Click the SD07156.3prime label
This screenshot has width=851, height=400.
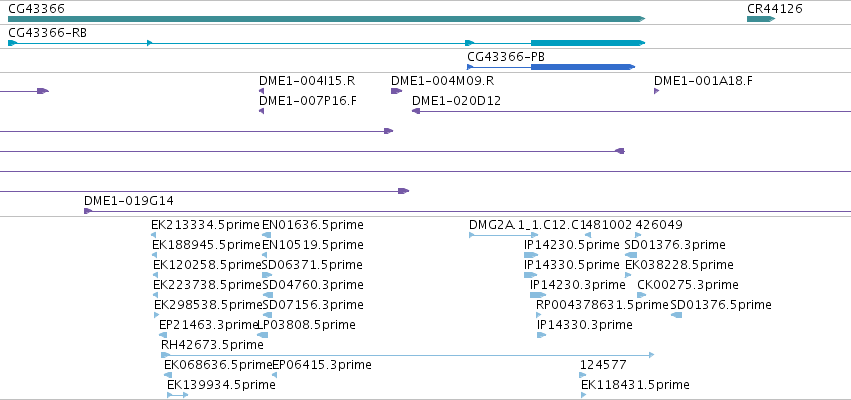(x=313, y=305)
